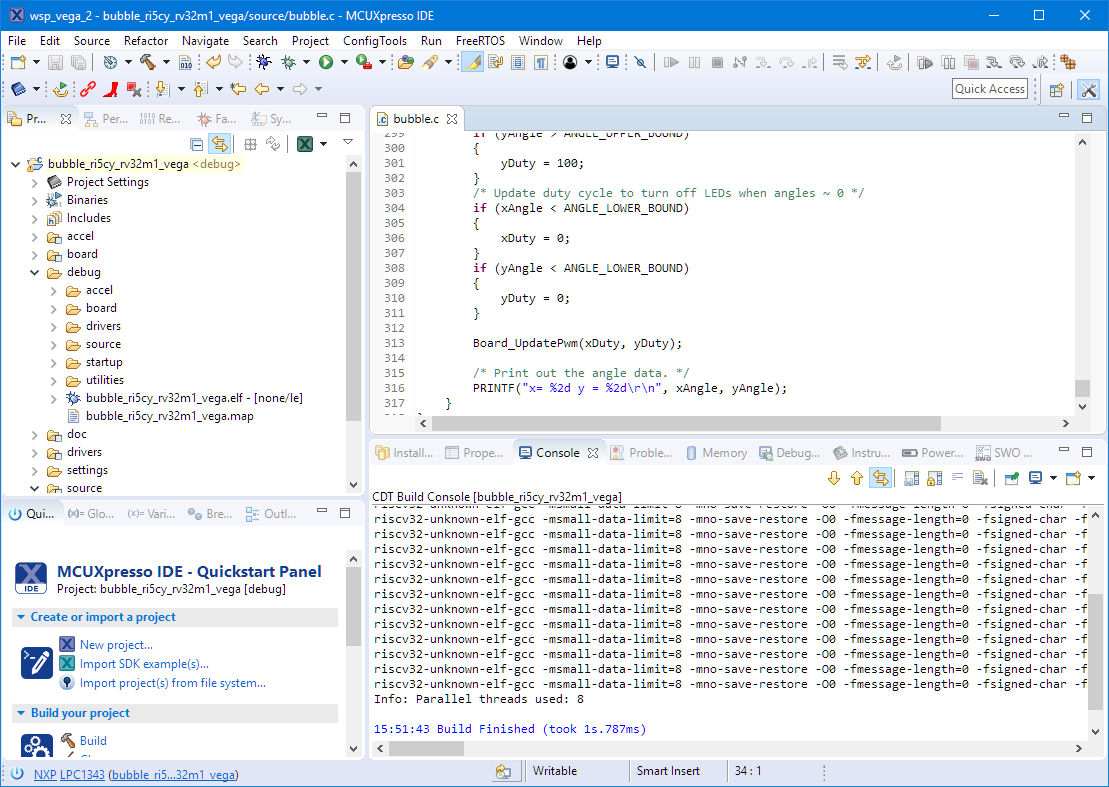Click the Quick Access search field
Viewport: 1109px width, 787px height.
989,89
